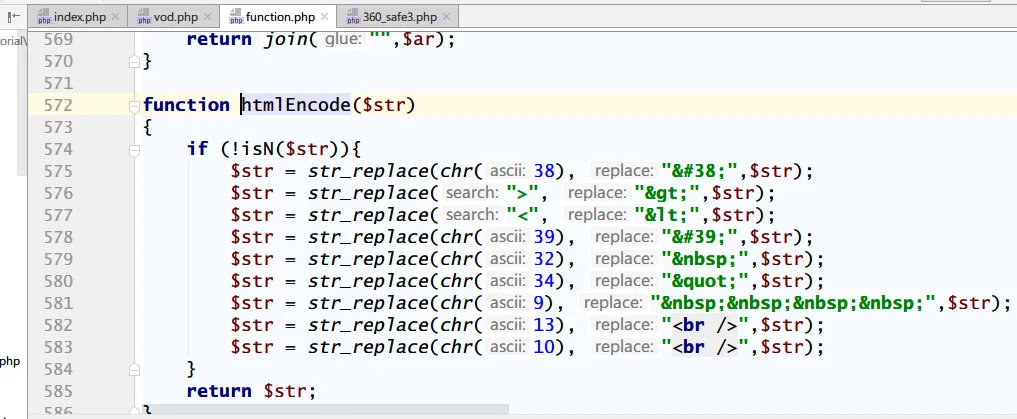Click the PHP file icon on function.php tab
Screen dimensions: 1017x419
236,17
